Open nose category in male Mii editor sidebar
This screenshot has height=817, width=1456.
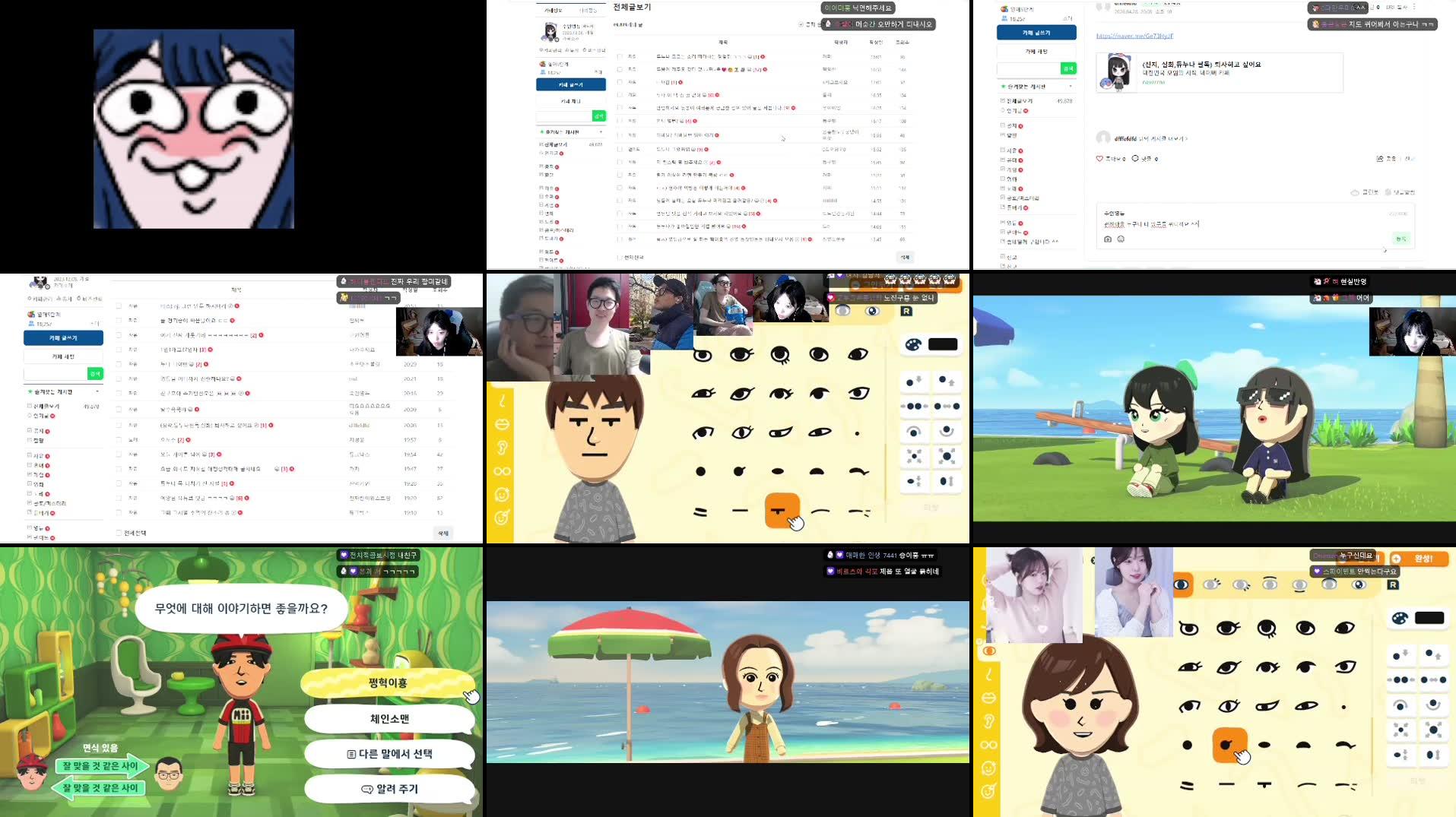click(x=502, y=401)
